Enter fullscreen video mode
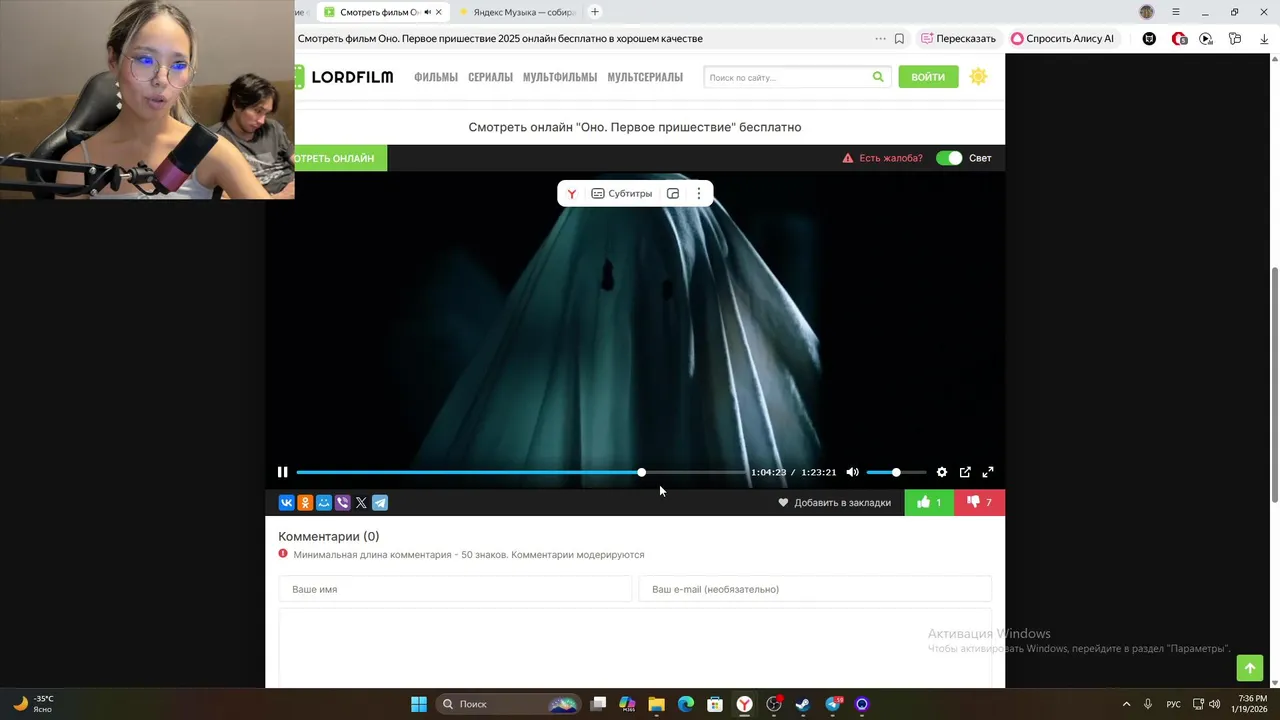This screenshot has height=720, width=1280. [x=988, y=472]
